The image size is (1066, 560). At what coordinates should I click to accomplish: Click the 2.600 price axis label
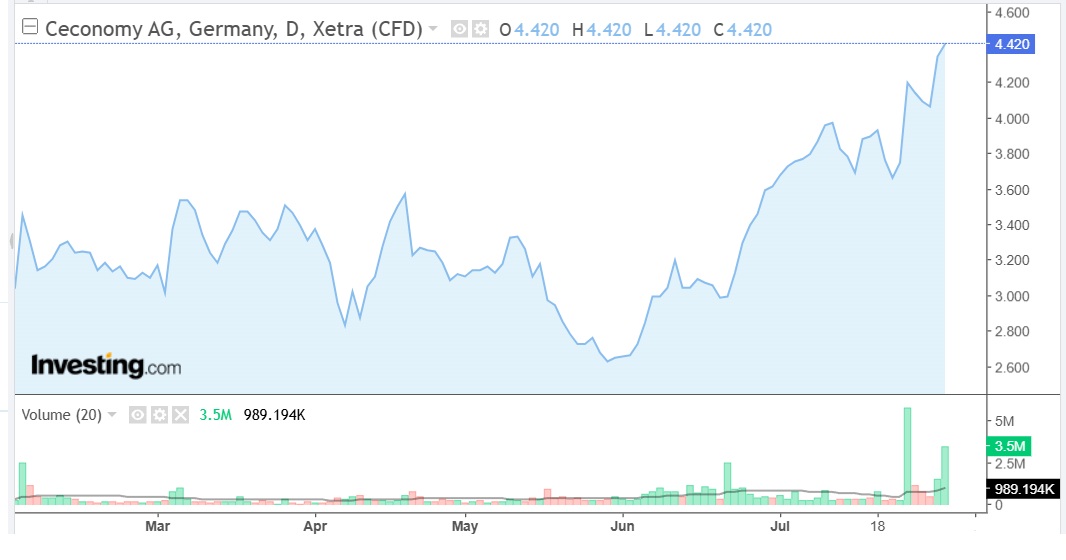coord(1012,368)
